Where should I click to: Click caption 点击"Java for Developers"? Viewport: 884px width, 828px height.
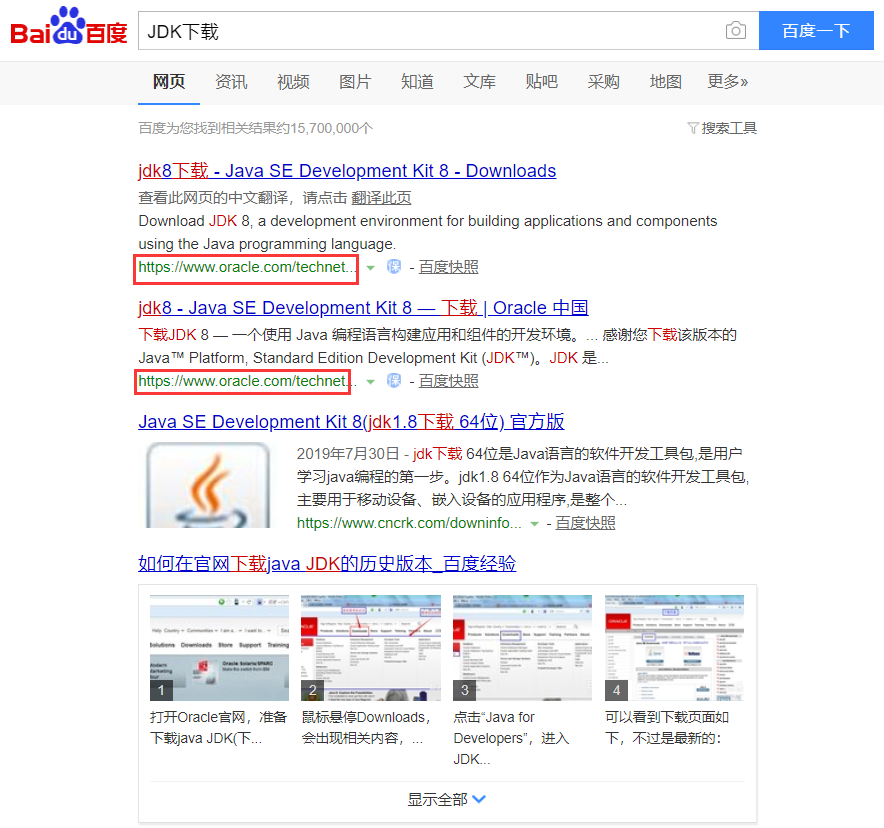pos(512,738)
